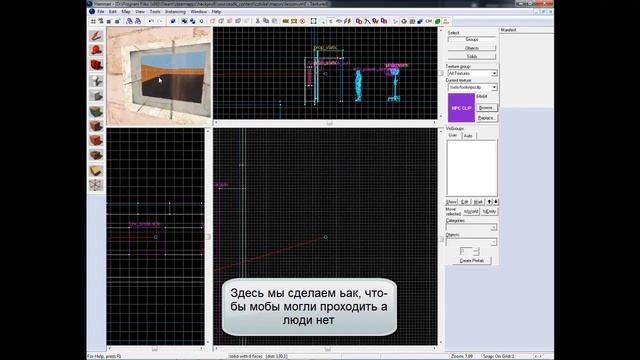Screen dimensions: 640x360
Task: Expand the Objects dropdown in prefab panel
Action: coord(493,242)
